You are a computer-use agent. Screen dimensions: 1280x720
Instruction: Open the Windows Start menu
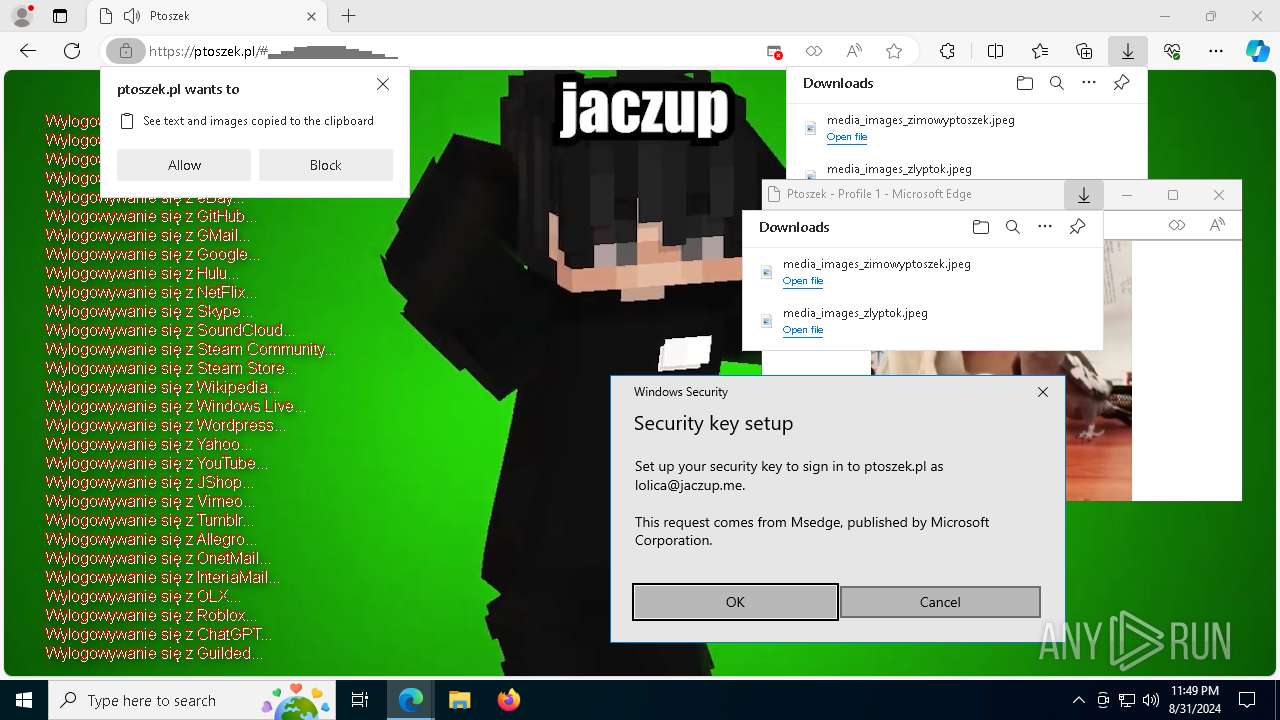pos(23,700)
